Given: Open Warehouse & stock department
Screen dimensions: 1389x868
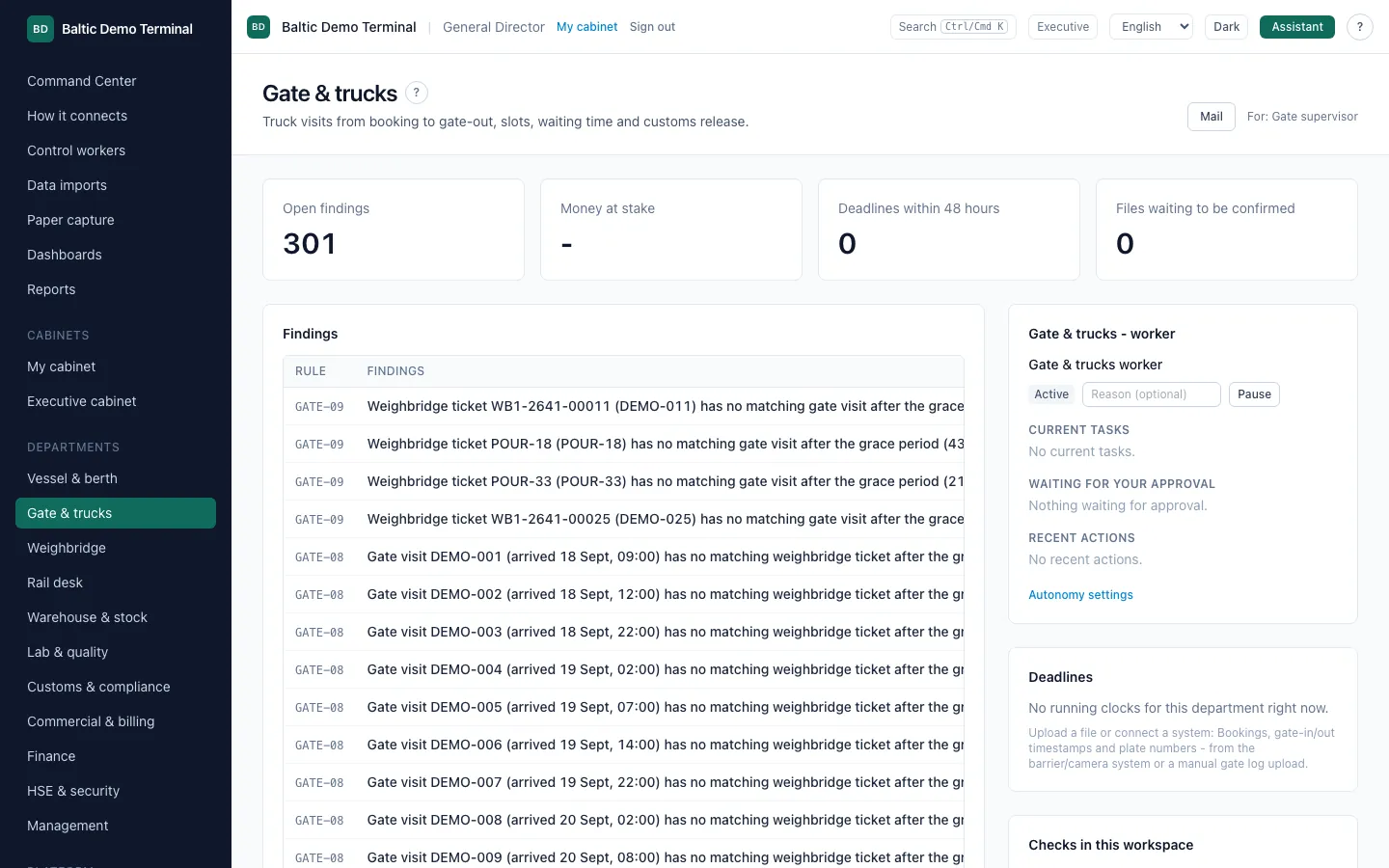Looking at the screenshot, I should [x=116, y=617].
